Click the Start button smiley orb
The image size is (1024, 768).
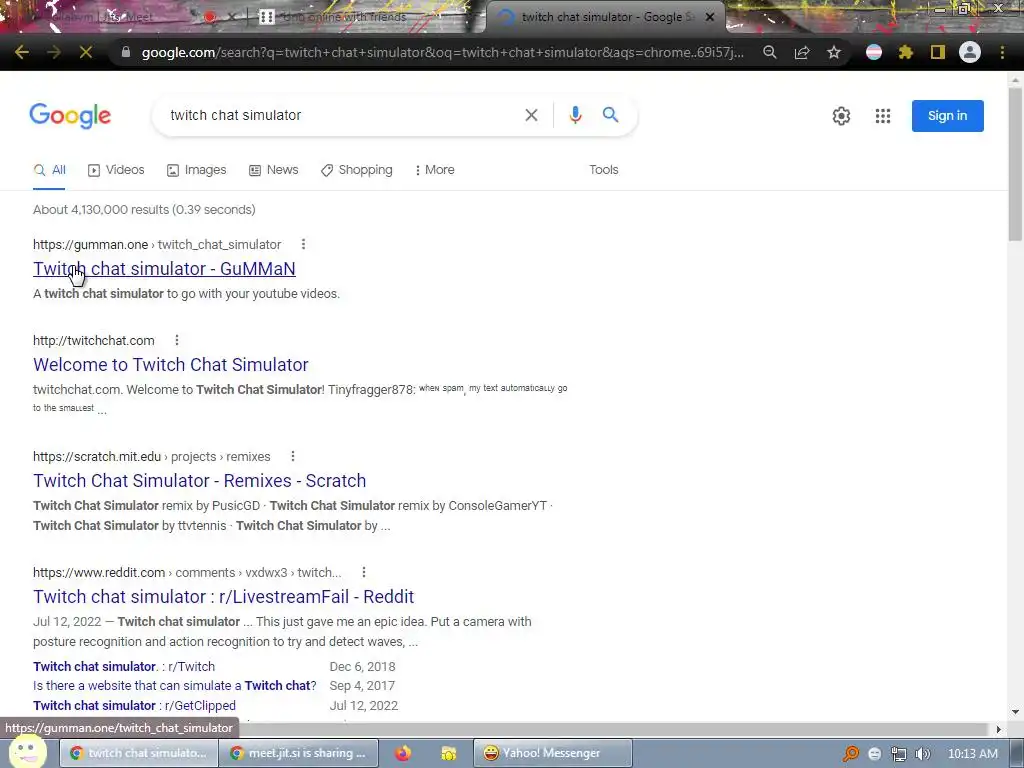[27, 751]
